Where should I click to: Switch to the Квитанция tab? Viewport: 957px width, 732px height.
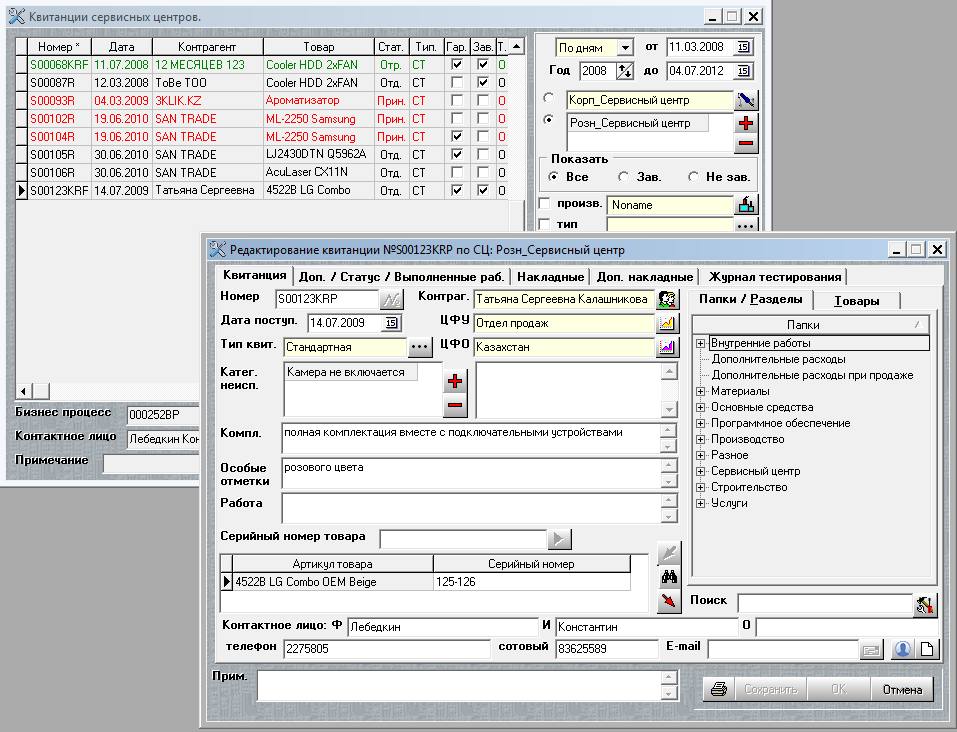coord(255,275)
